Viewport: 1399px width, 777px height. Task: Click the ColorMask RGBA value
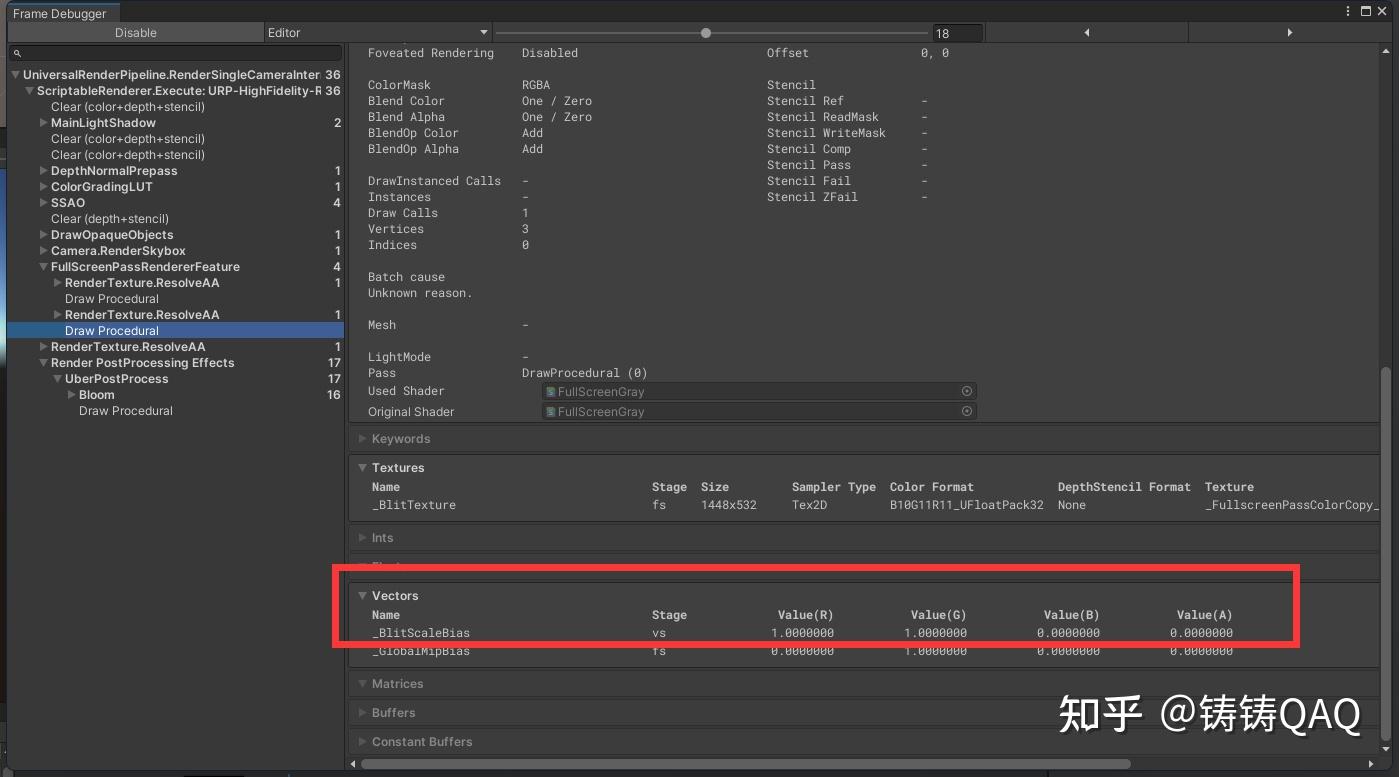tap(536, 85)
